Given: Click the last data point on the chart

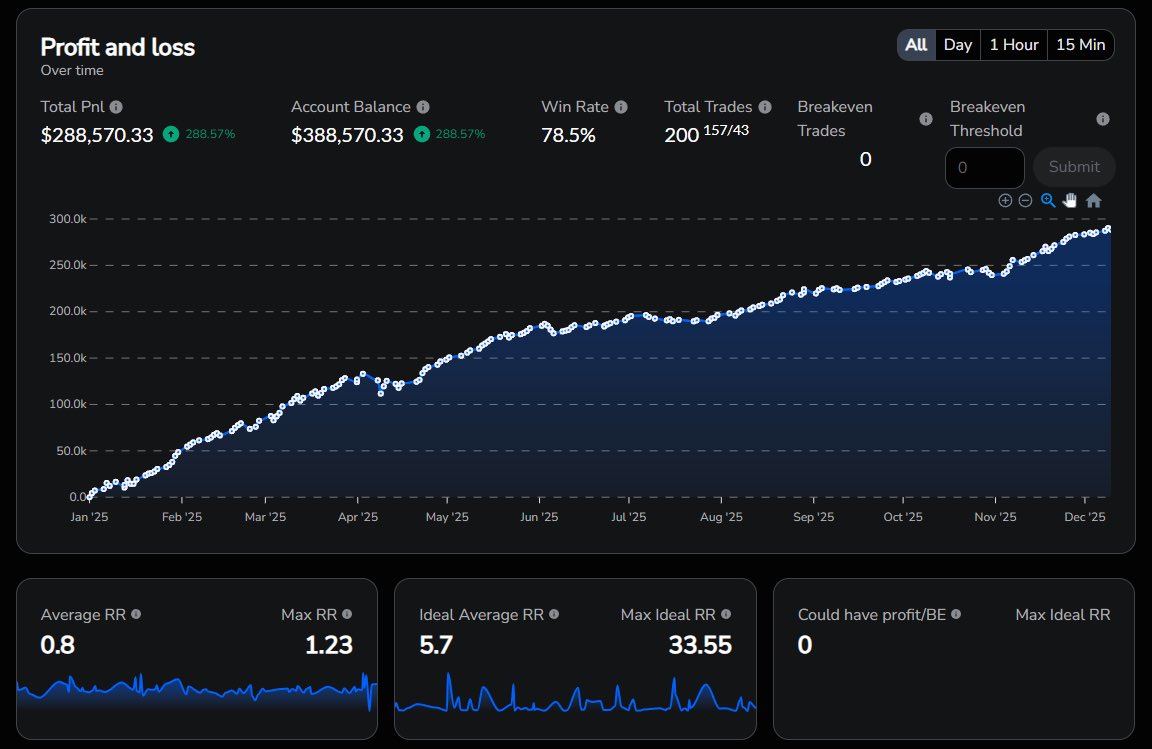Looking at the screenshot, I should [x=1107, y=229].
